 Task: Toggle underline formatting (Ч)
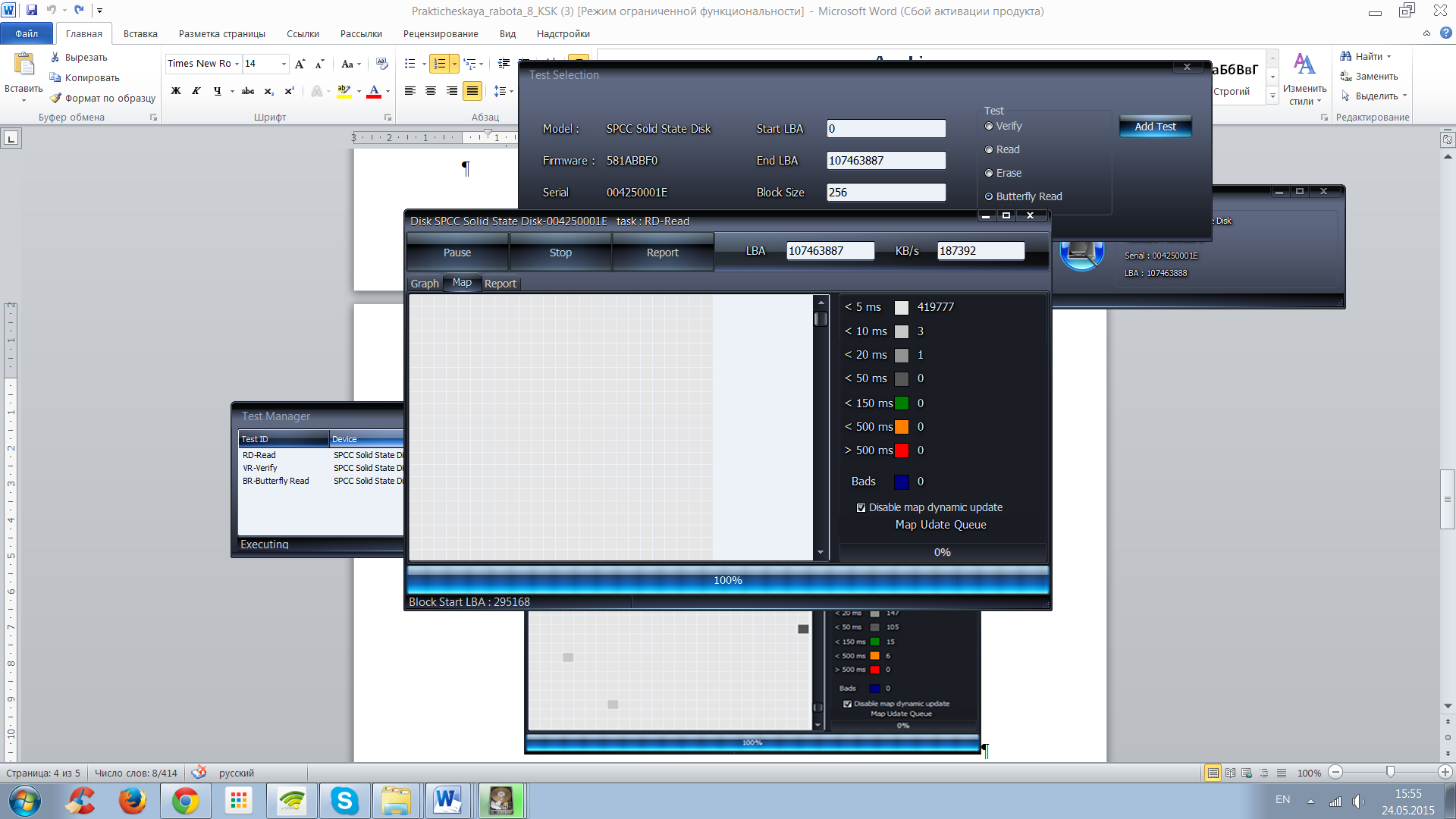[218, 91]
